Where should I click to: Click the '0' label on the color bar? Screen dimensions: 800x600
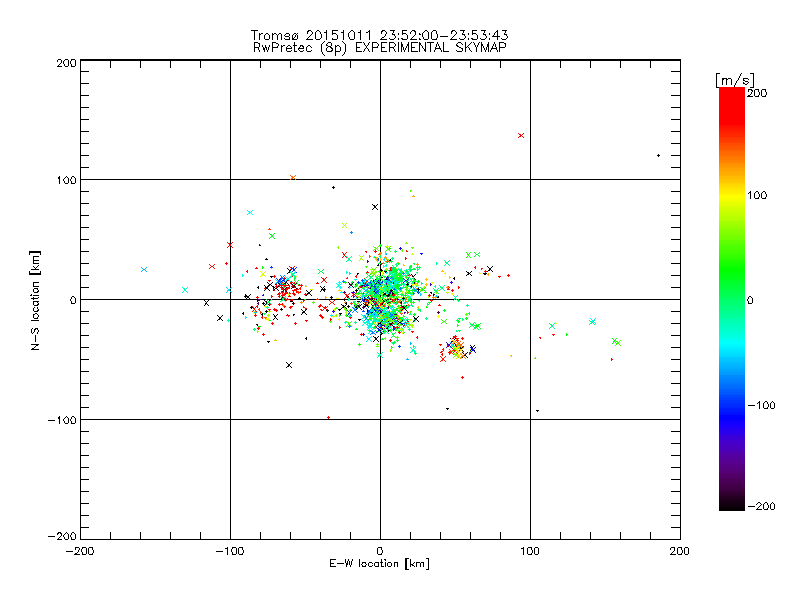pos(750,301)
